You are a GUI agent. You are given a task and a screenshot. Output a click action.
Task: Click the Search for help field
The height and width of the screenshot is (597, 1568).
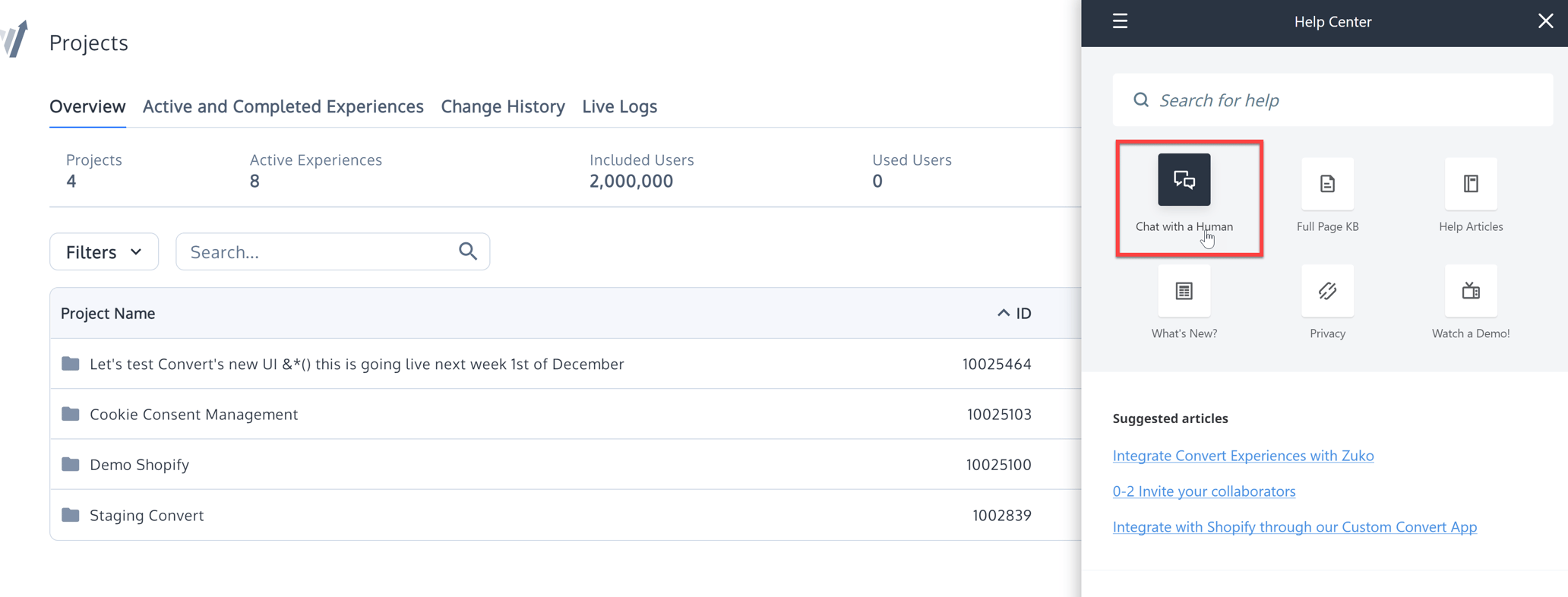(1332, 100)
